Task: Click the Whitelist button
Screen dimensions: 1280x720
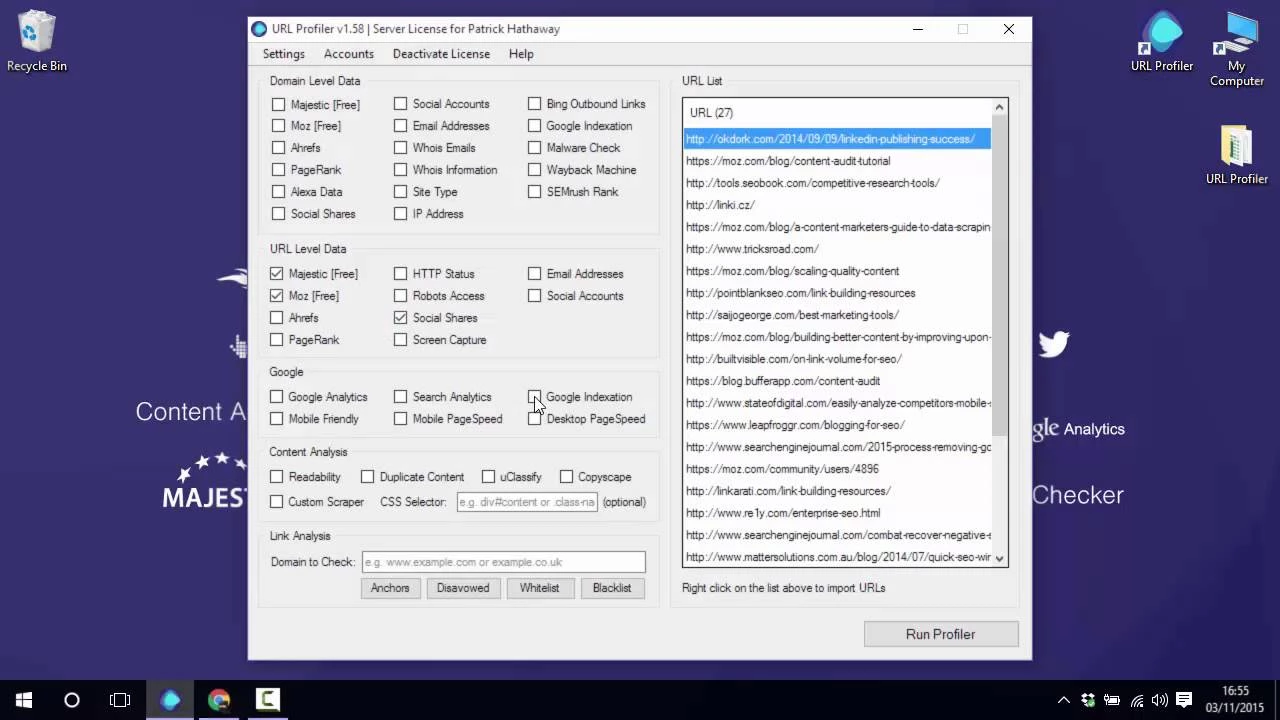Action: [x=539, y=588]
